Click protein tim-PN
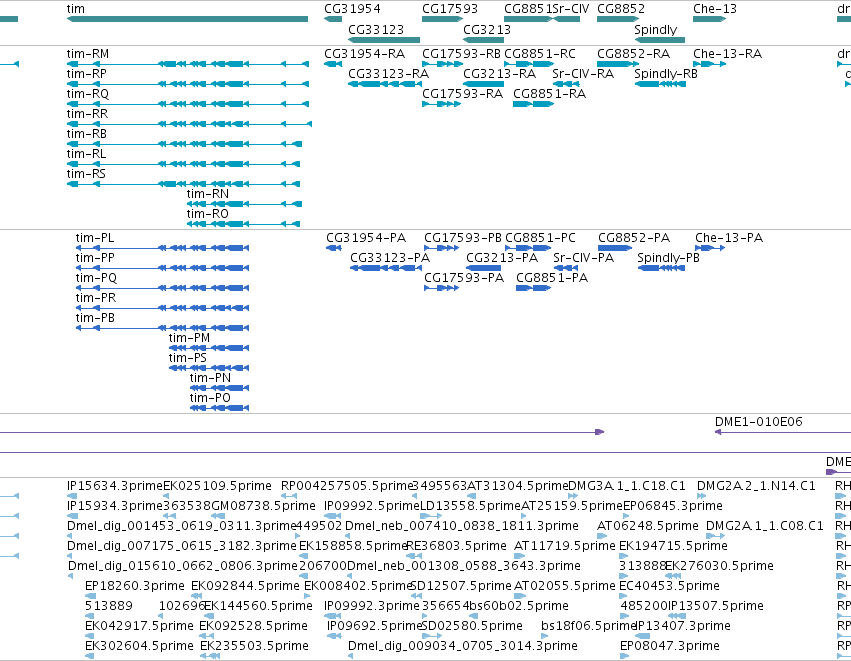 (x=220, y=388)
